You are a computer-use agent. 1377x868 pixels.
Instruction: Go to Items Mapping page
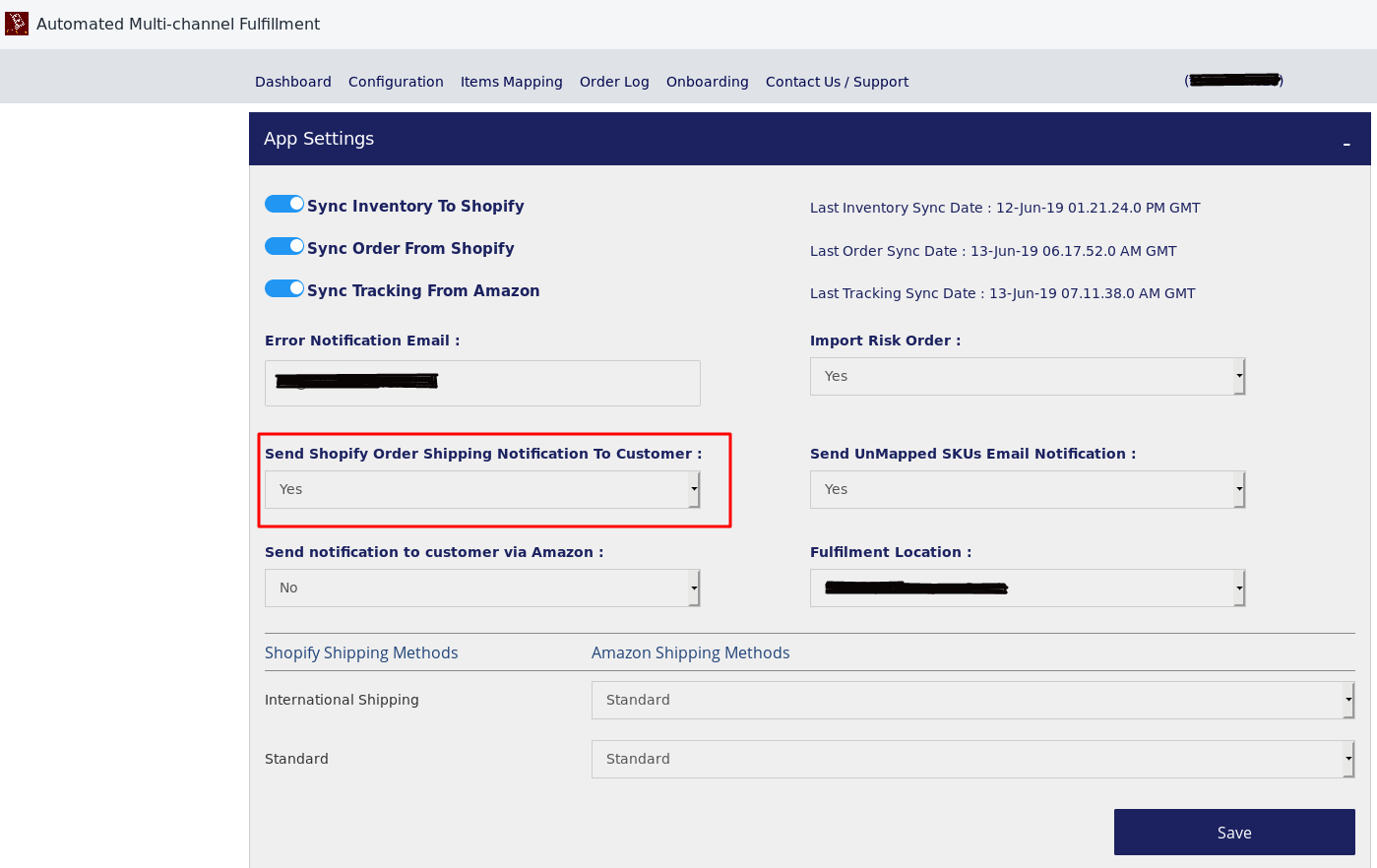[x=512, y=82]
